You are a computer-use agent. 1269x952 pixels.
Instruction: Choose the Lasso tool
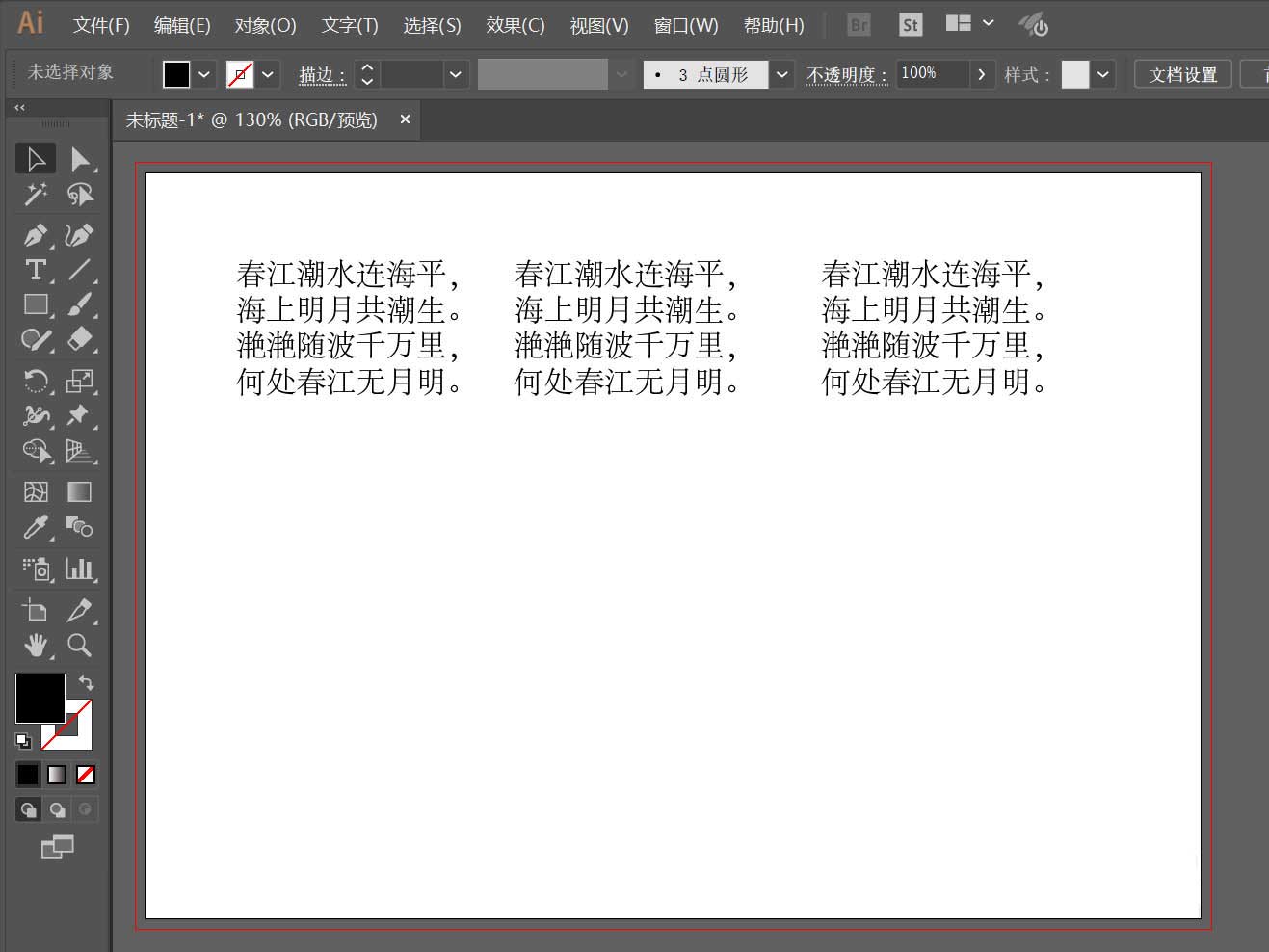click(80, 195)
